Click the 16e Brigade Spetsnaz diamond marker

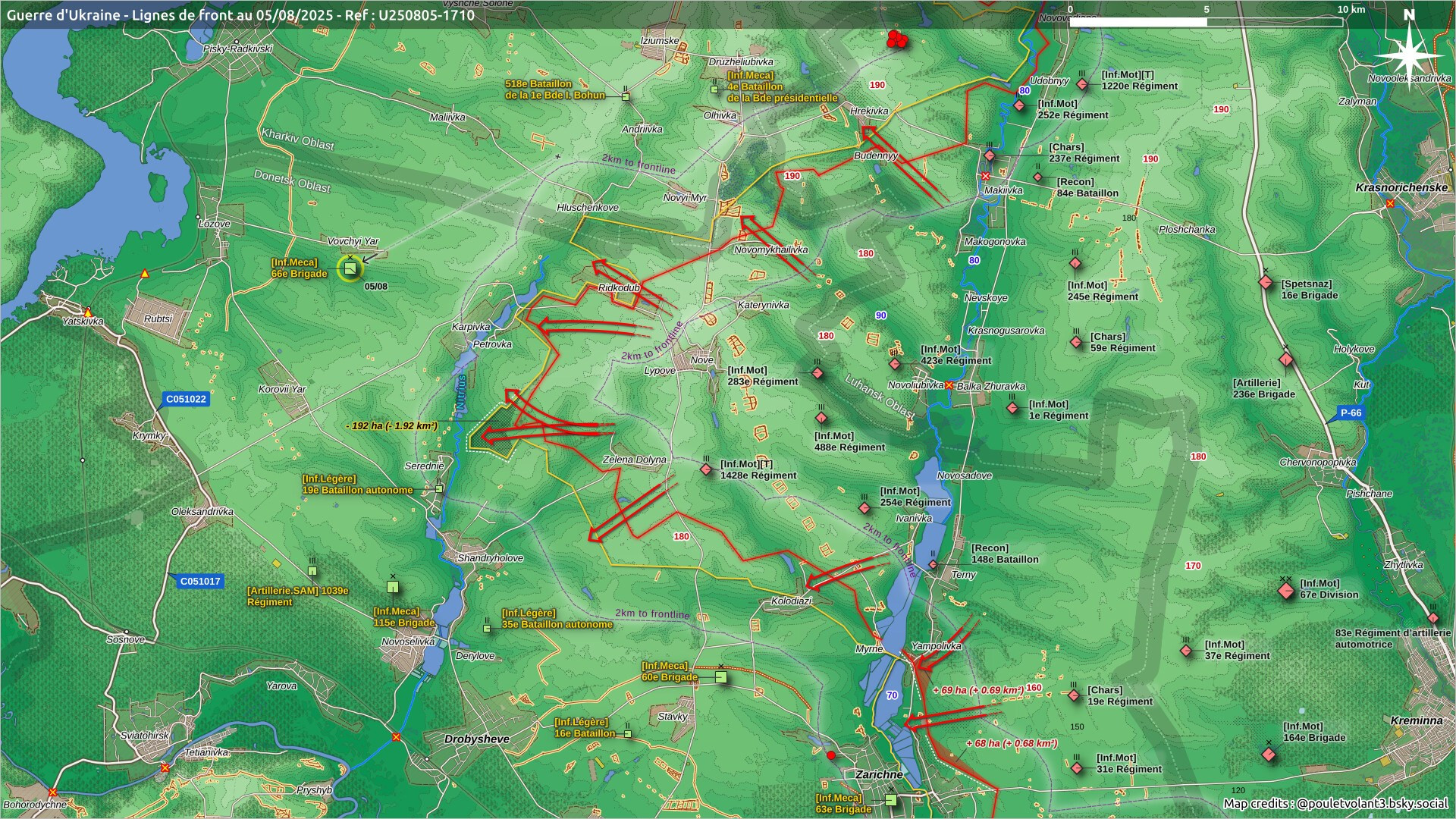coord(1265,283)
